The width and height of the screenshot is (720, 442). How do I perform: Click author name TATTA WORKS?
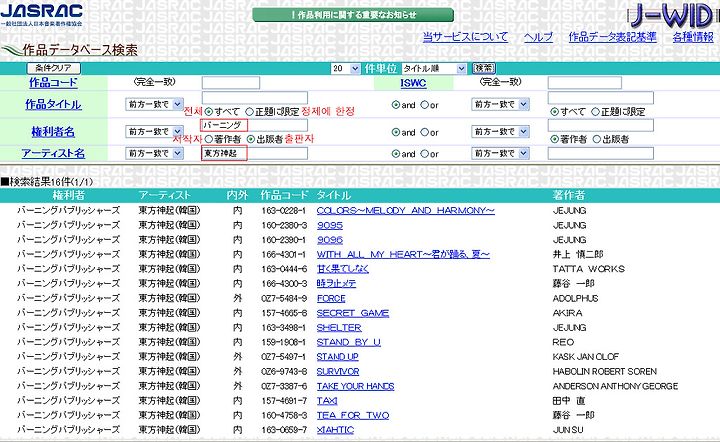coord(589,269)
